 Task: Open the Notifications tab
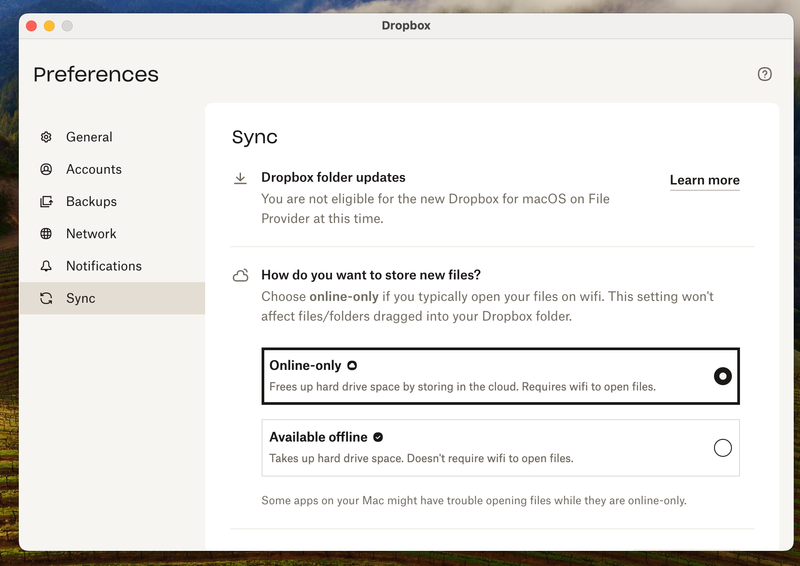104,266
